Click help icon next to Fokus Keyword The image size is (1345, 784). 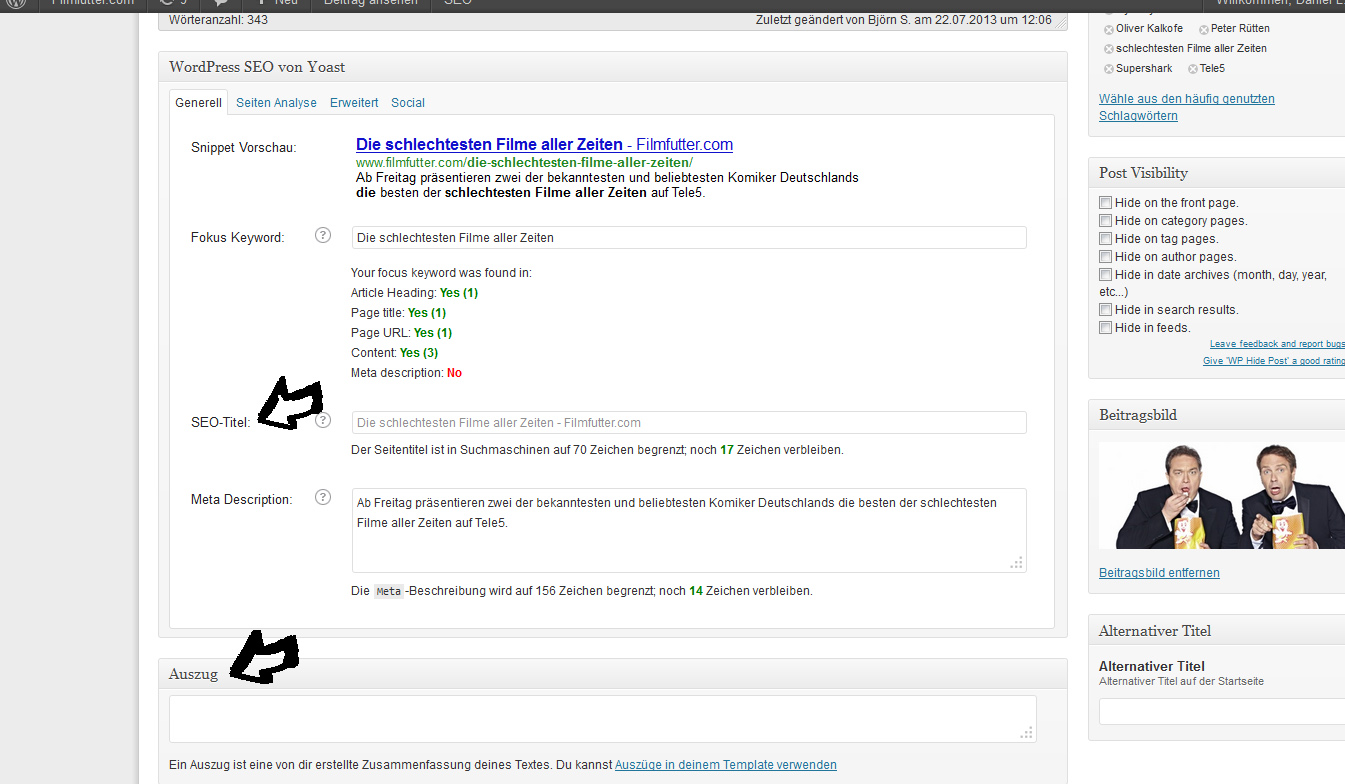click(x=322, y=236)
